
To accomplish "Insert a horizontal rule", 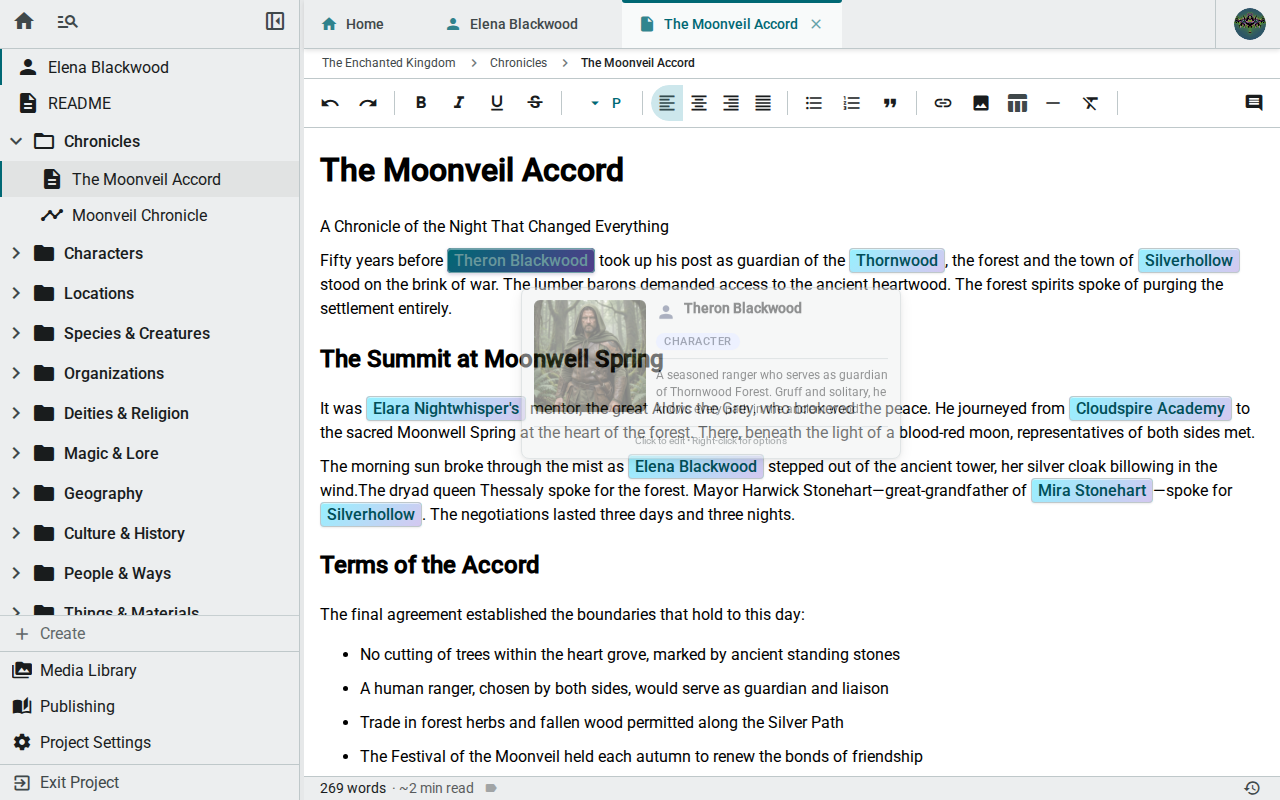I will click(x=1053, y=103).
